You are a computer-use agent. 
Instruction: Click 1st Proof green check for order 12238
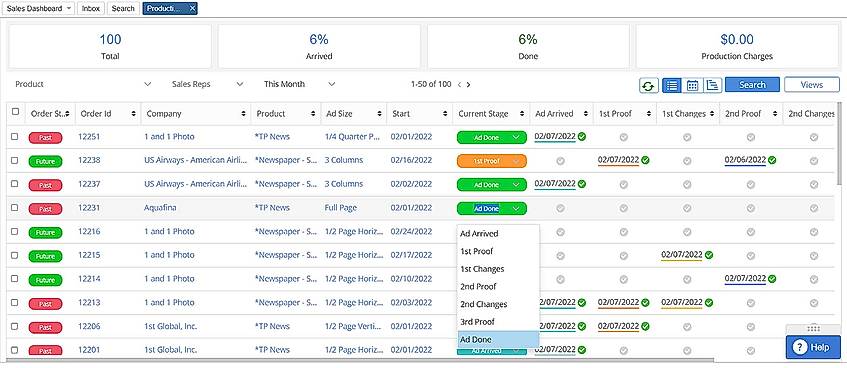(645, 160)
